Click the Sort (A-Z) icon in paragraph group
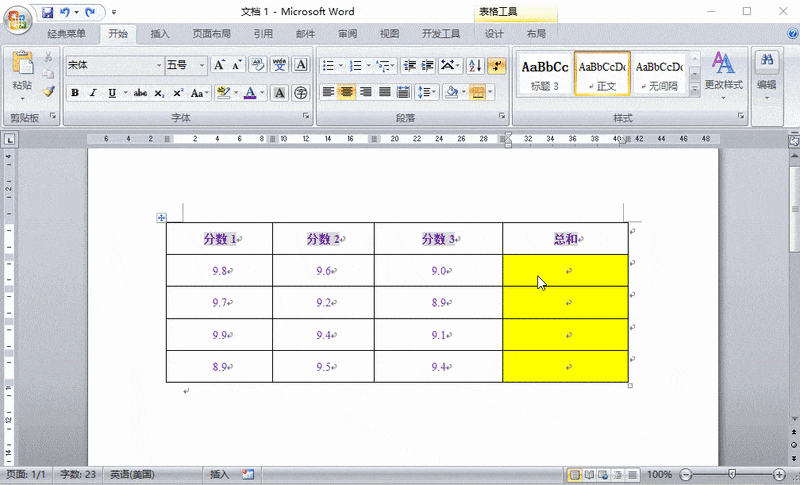Screen dimensions: 800x485 pos(475,66)
